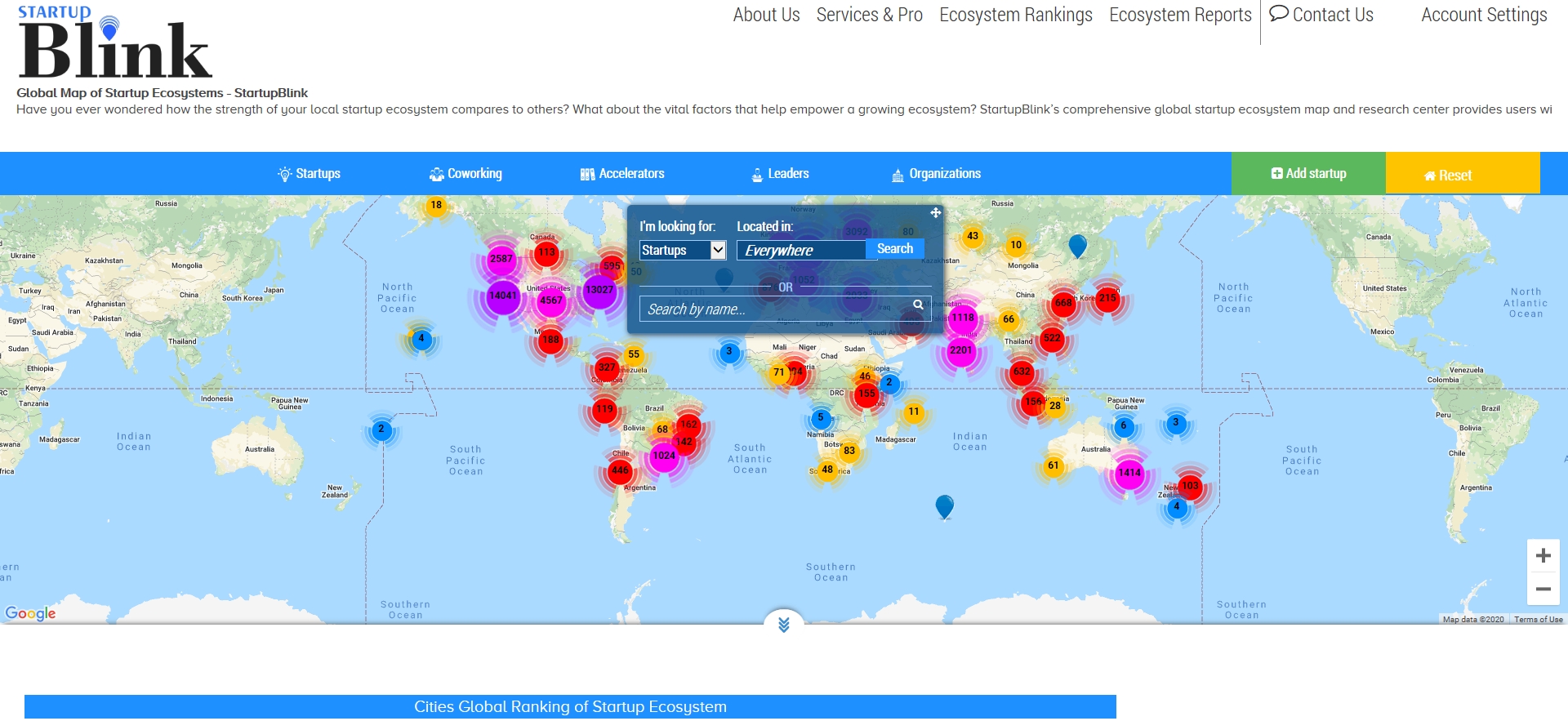The height and width of the screenshot is (721, 1568).
Task: Open the 119 cluster near Peru
Action: pos(604,409)
